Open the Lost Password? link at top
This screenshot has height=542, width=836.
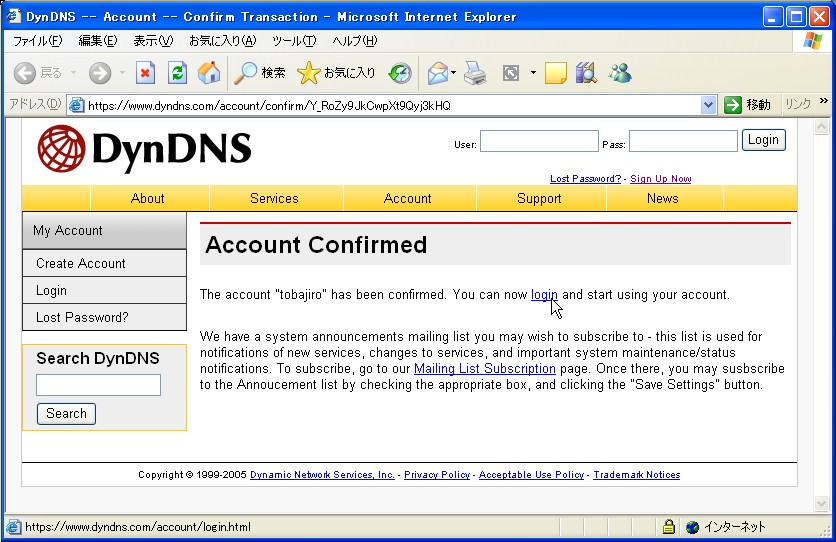coord(585,179)
